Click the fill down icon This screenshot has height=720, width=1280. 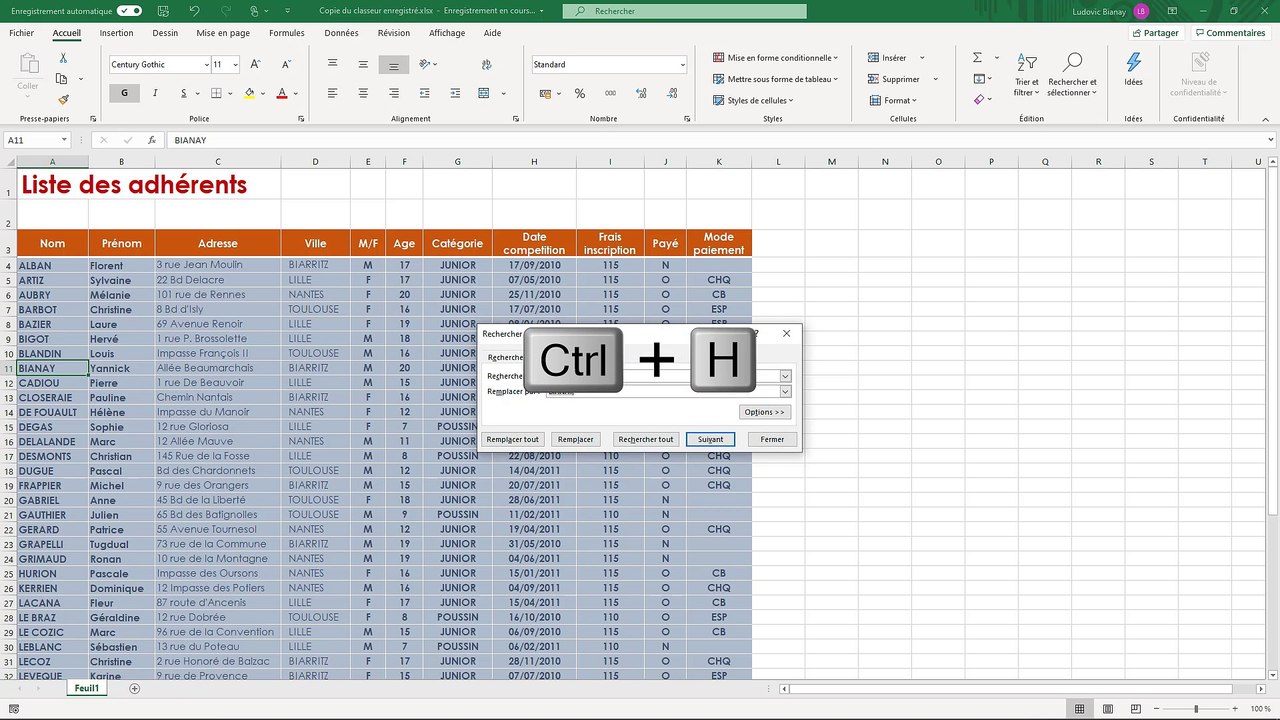tap(977, 79)
